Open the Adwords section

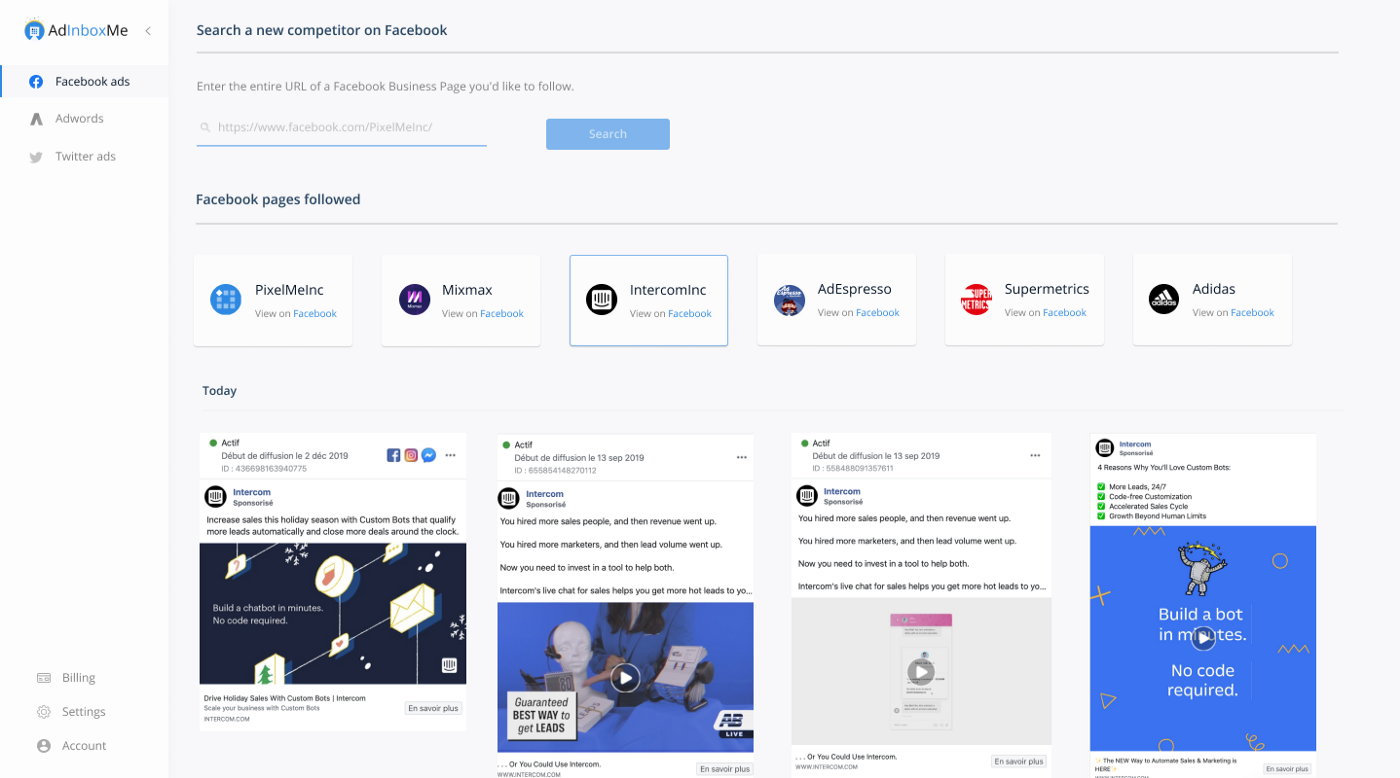(x=79, y=118)
